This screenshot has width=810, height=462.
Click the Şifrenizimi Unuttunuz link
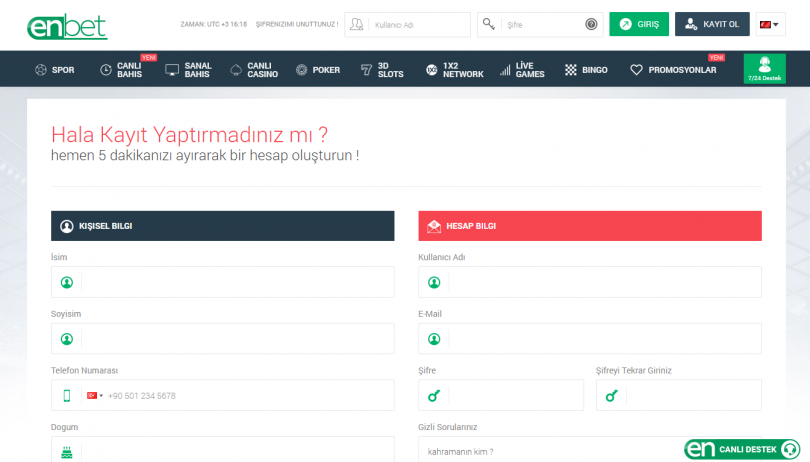(297, 24)
